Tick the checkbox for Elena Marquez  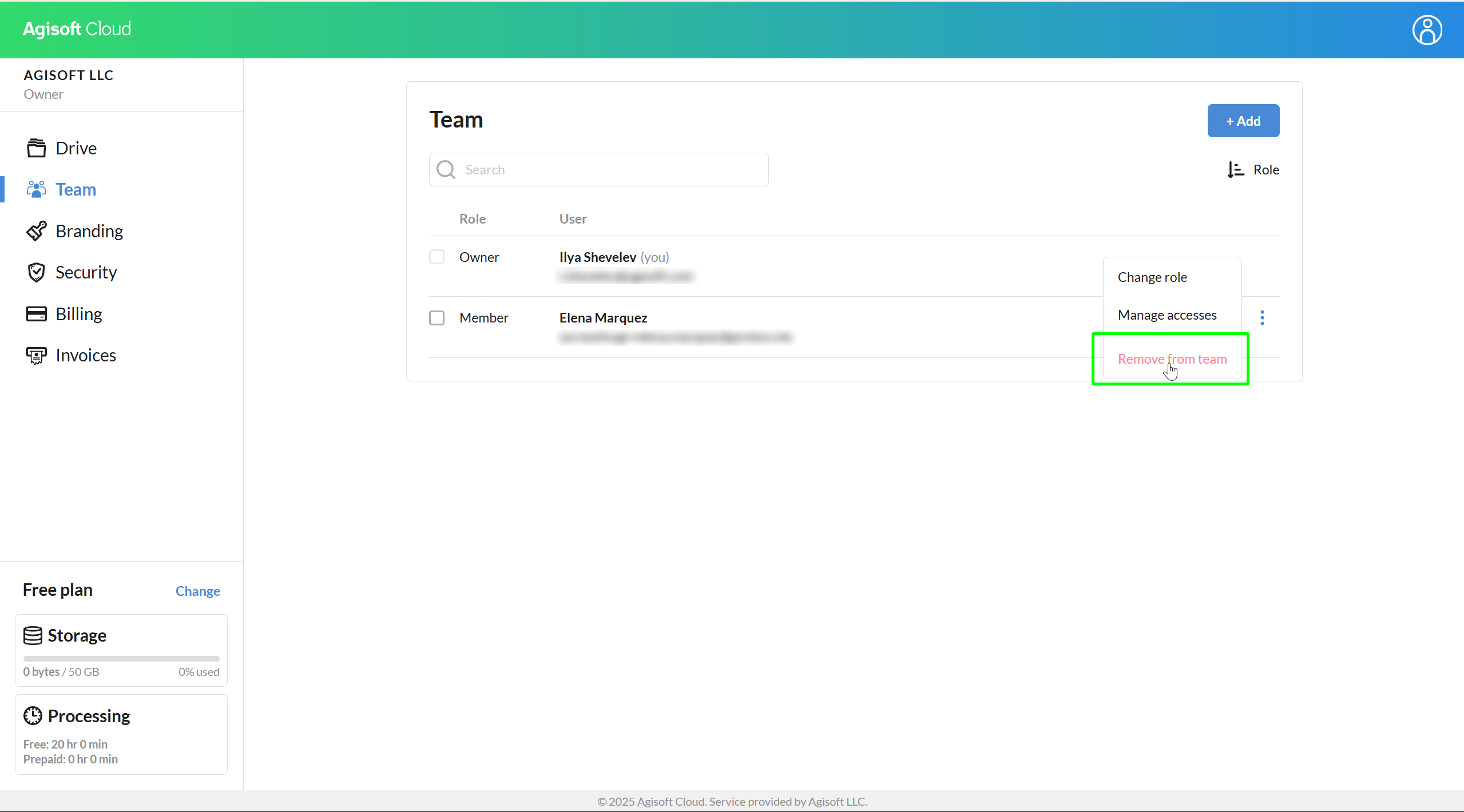point(437,318)
